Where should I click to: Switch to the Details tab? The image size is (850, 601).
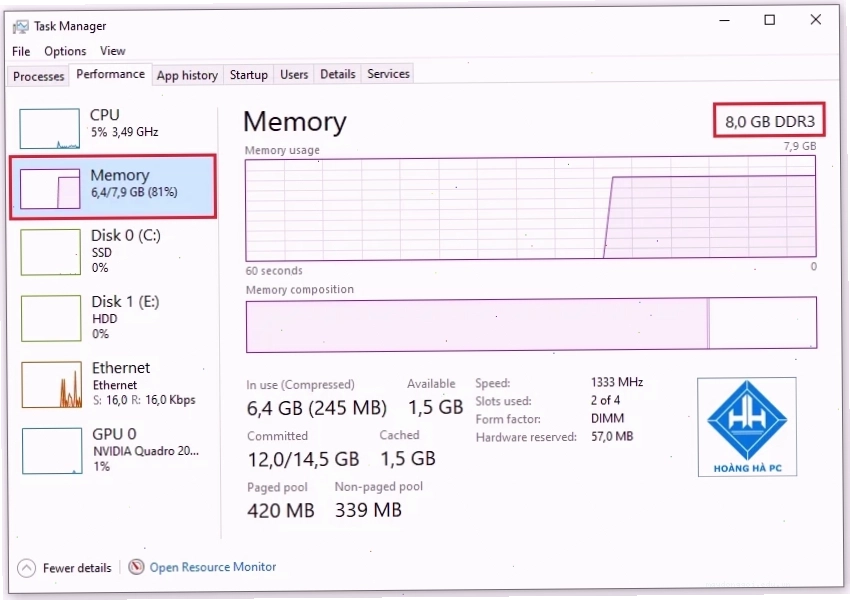pyautogui.click(x=338, y=74)
